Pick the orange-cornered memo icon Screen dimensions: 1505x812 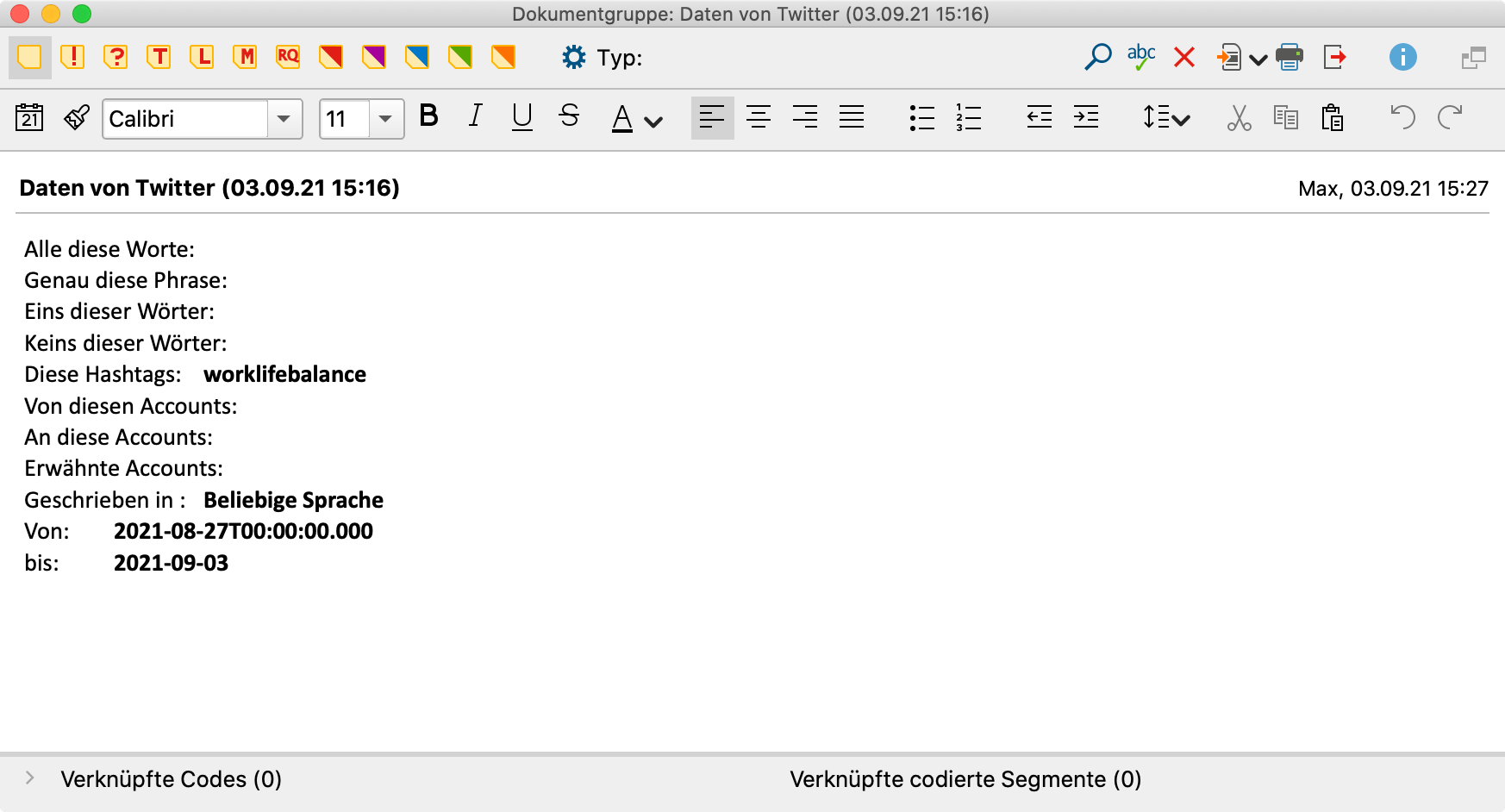503,58
